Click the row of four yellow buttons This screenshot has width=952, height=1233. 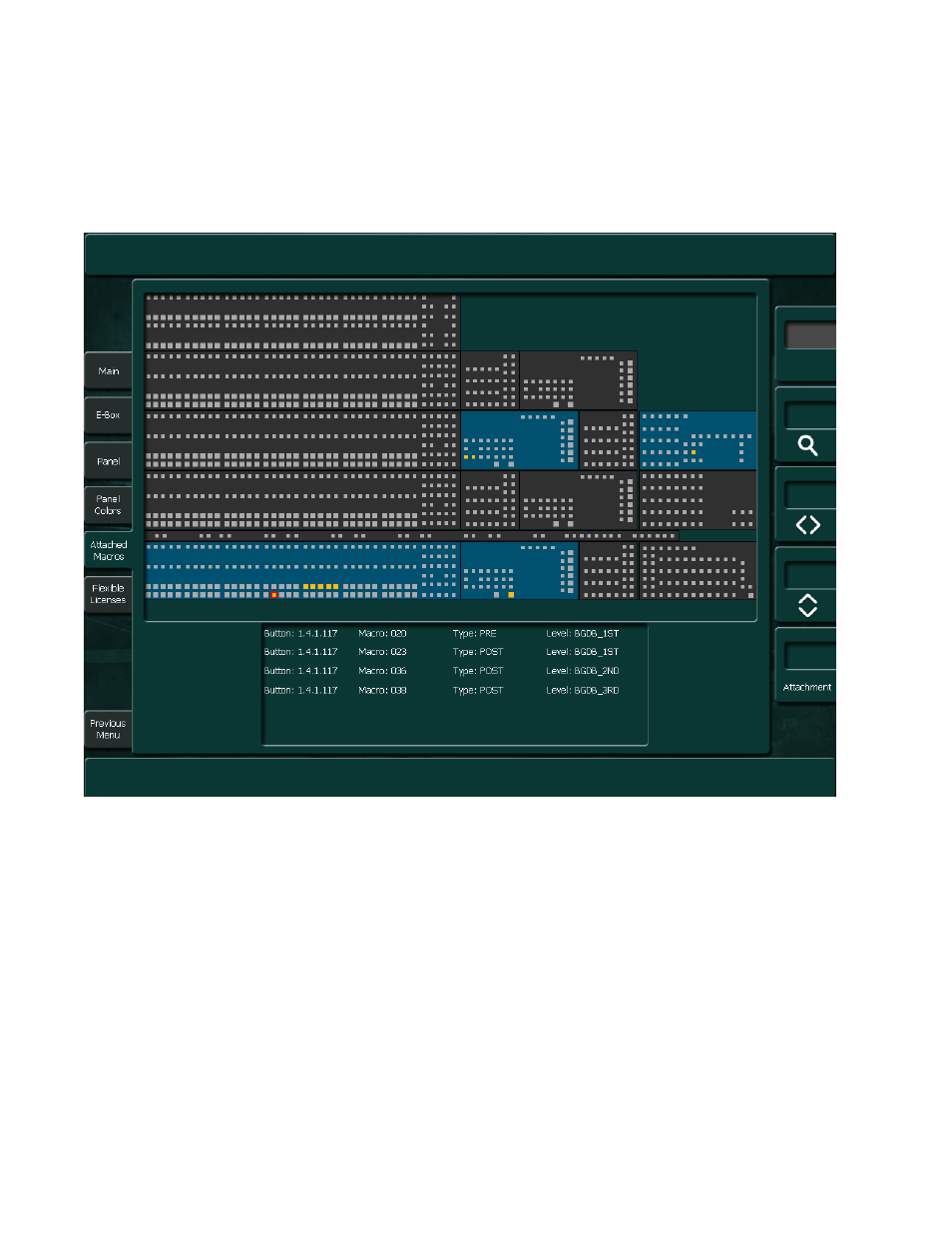point(320,587)
